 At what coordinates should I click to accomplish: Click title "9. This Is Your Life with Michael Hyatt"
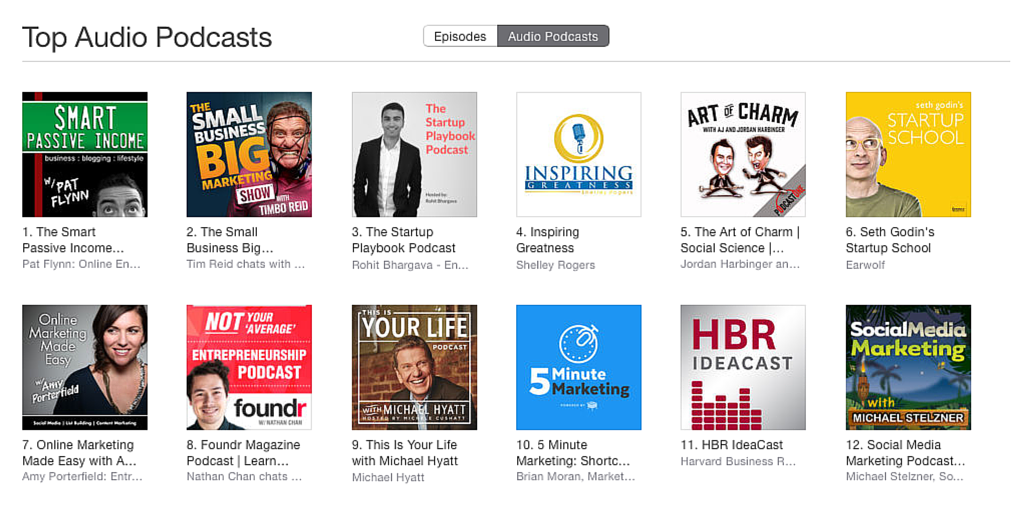pos(405,453)
